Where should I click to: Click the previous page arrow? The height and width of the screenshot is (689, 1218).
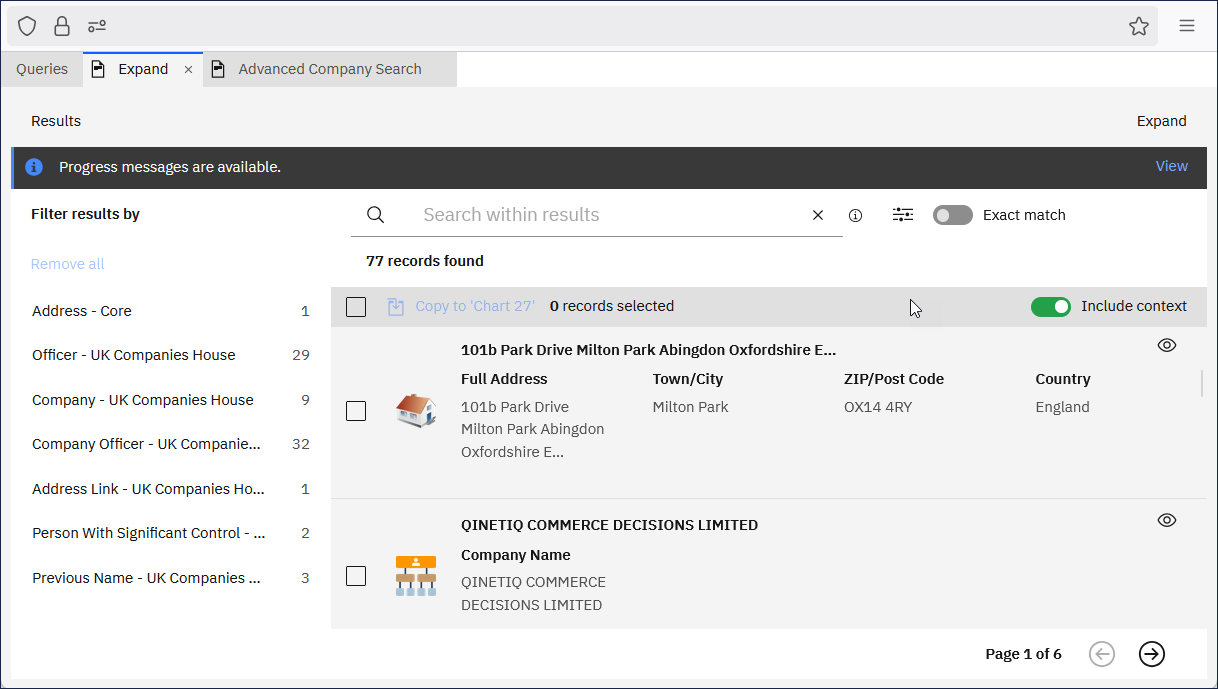click(x=1102, y=654)
